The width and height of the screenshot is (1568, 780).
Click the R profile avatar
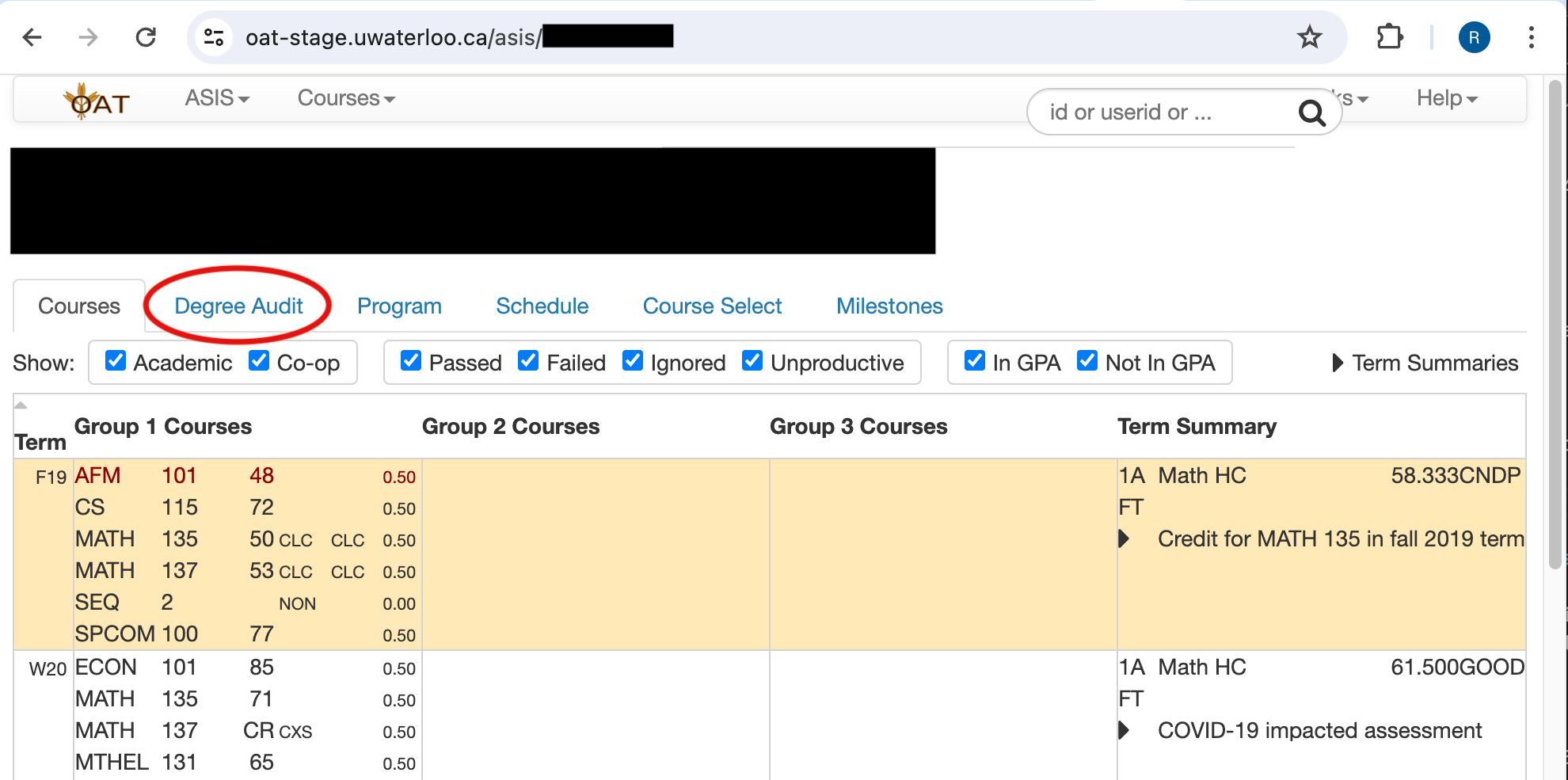[1474, 36]
